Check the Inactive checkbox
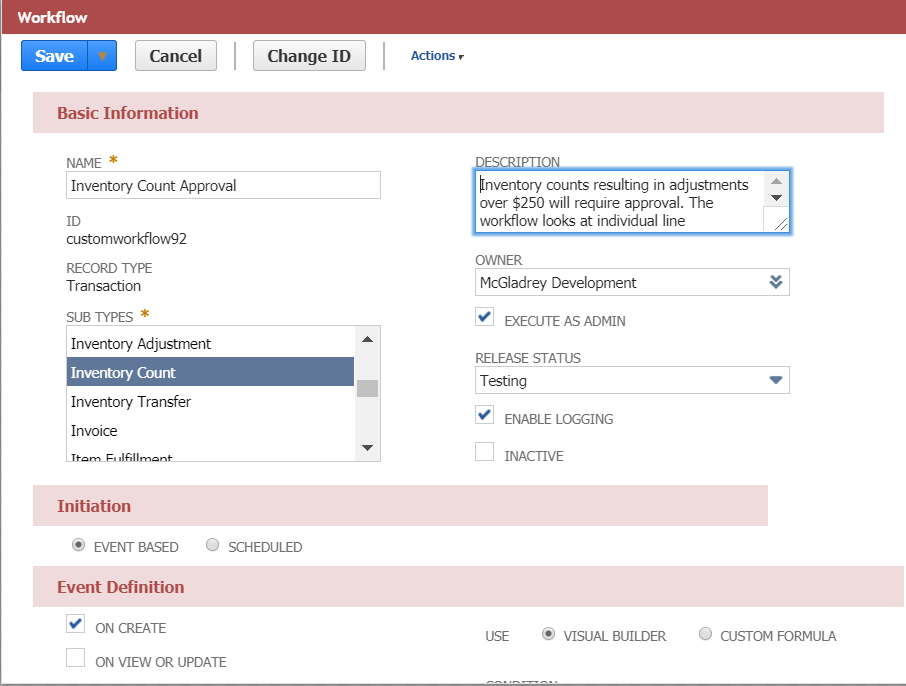906x686 pixels. click(485, 452)
